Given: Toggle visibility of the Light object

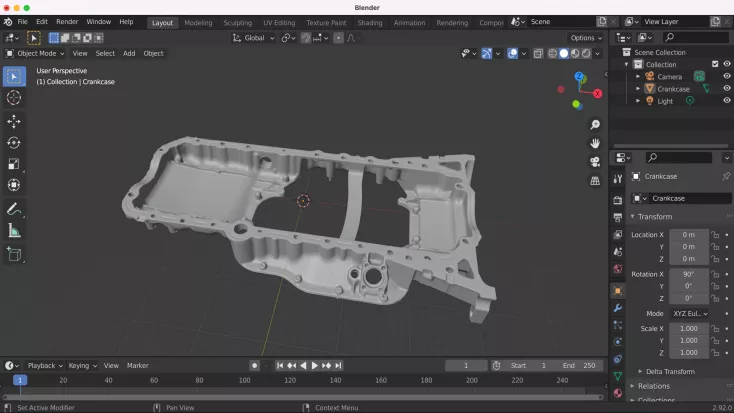Looking at the screenshot, I should [726, 101].
